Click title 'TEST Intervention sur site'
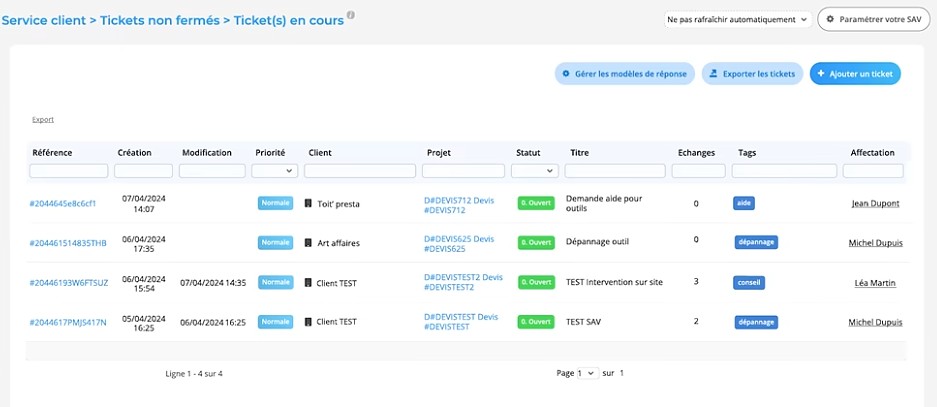The width and height of the screenshot is (937, 407). [614, 282]
